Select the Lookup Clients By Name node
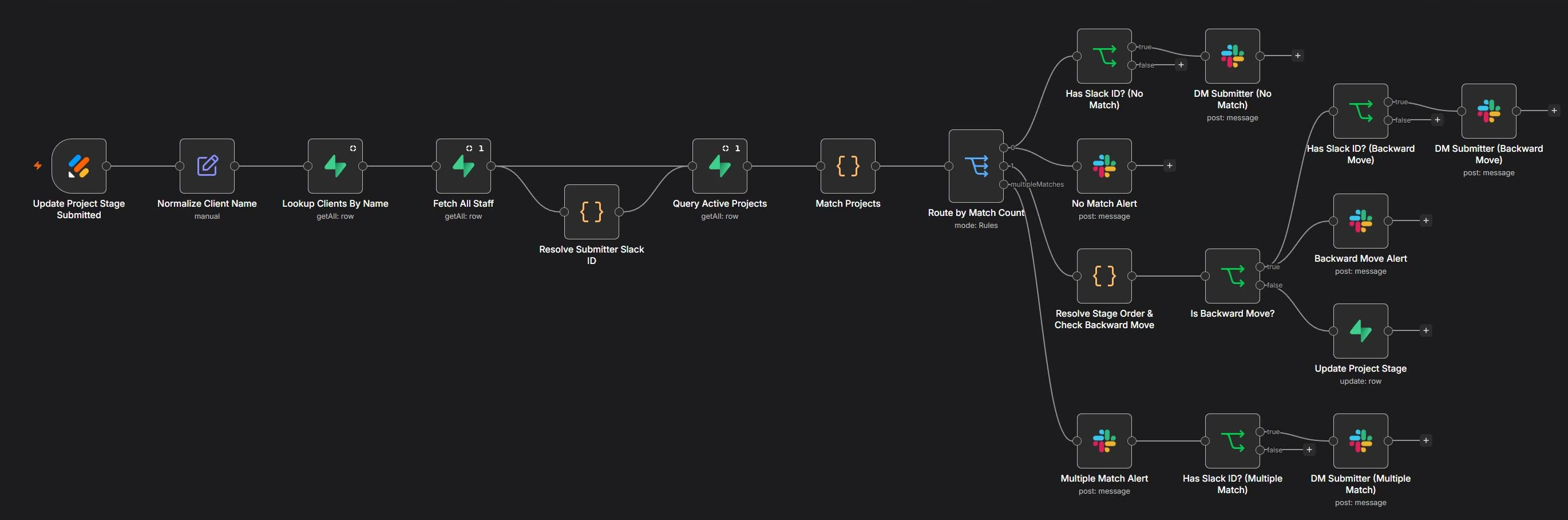Screen dimensions: 1568x520 [x=335, y=166]
